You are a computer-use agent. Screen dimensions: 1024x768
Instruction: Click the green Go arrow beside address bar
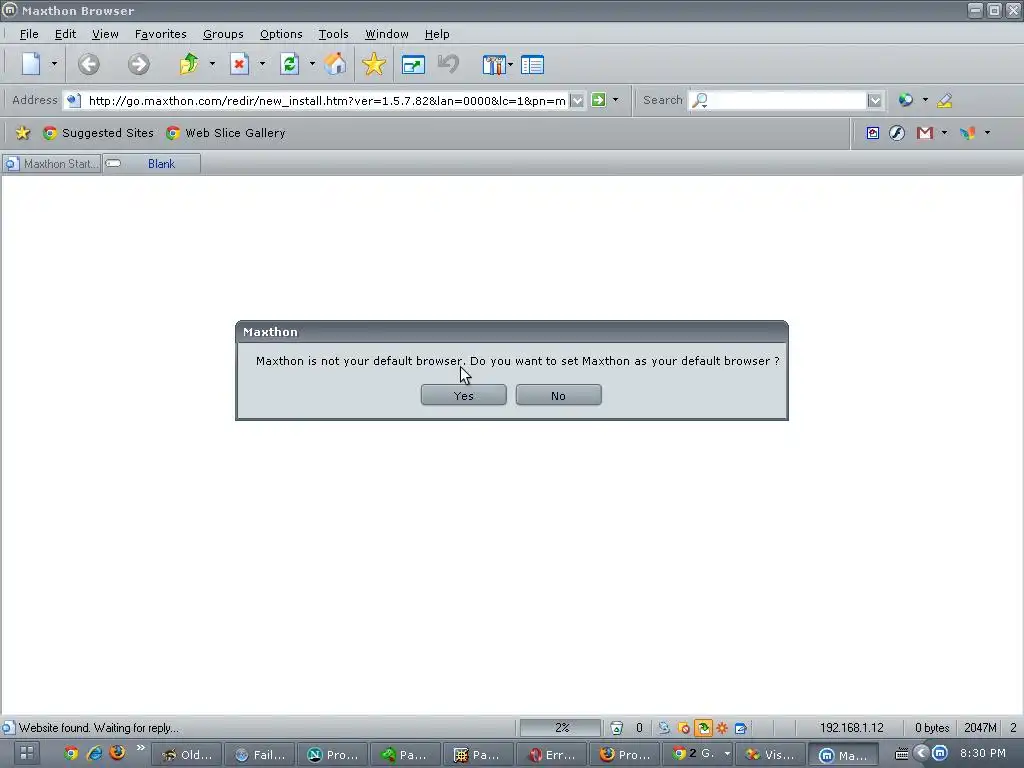(598, 100)
